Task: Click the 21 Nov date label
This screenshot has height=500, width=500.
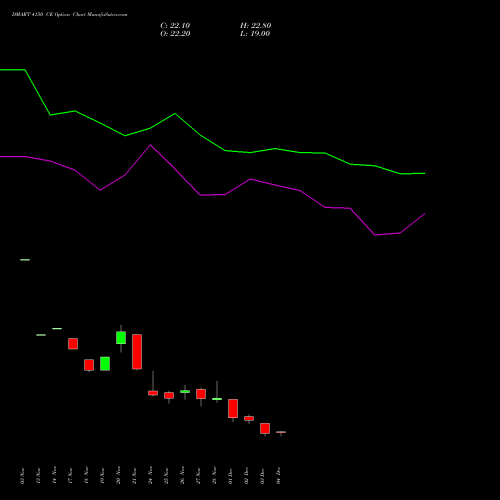Action: click(134, 475)
